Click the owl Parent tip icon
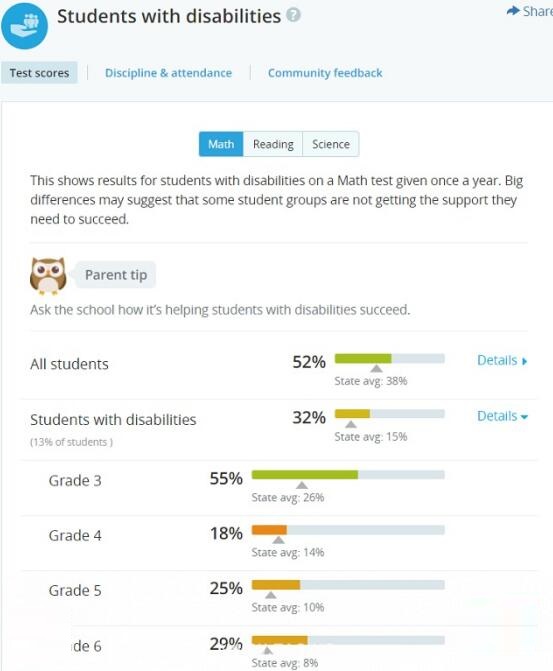Image resolution: width=553 pixels, height=671 pixels. 48,276
